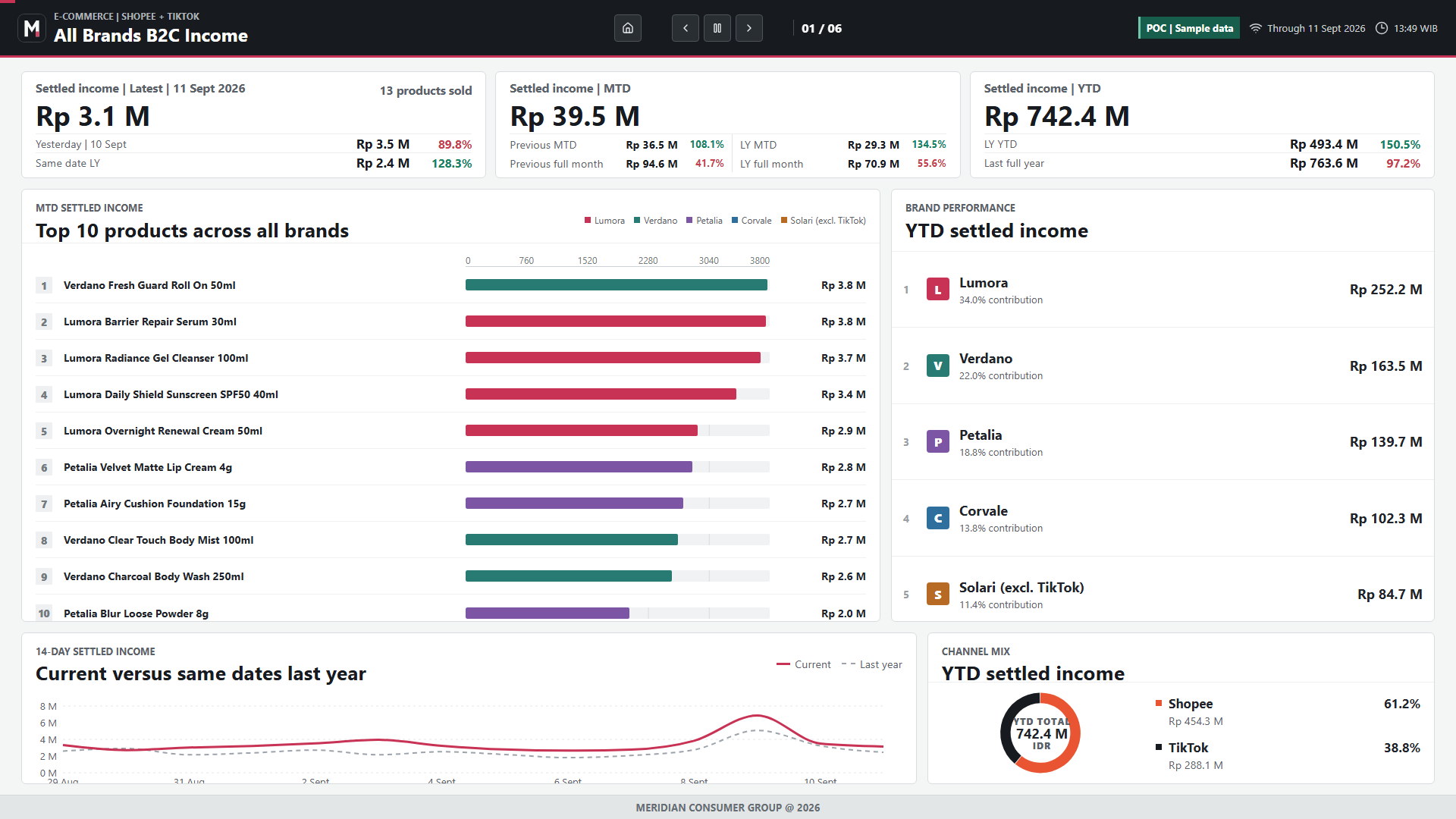Click Verdano Charcoal Body Wash 250ml
The image size is (1456, 819).
click(450, 576)
